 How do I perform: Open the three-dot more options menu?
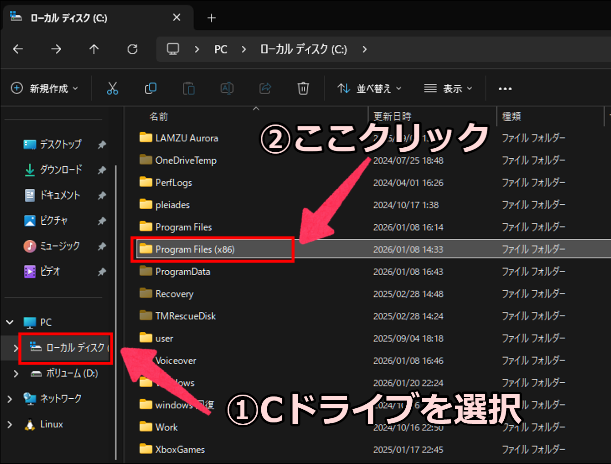505,88
